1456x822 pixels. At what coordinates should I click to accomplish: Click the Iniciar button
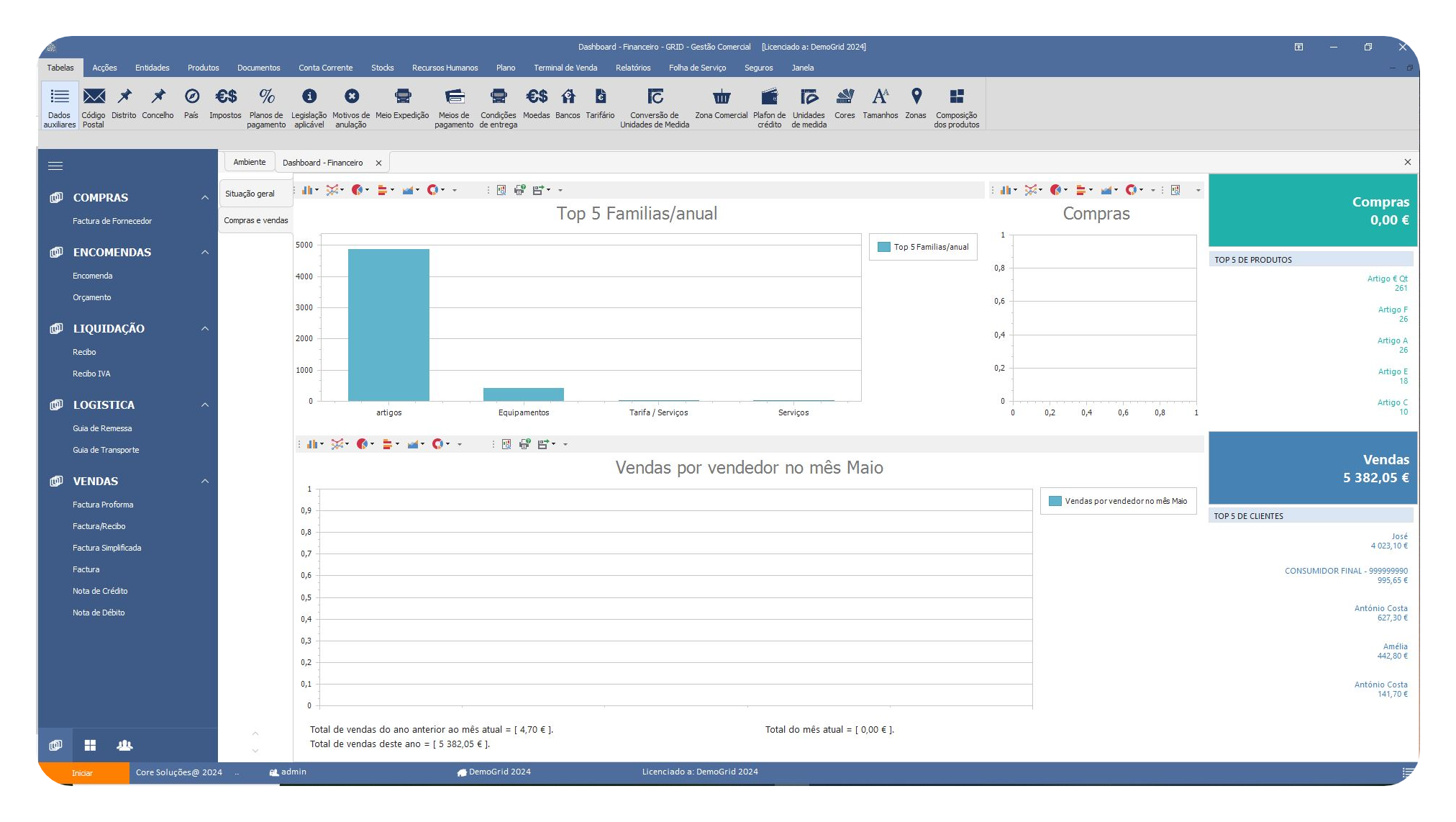83,772
